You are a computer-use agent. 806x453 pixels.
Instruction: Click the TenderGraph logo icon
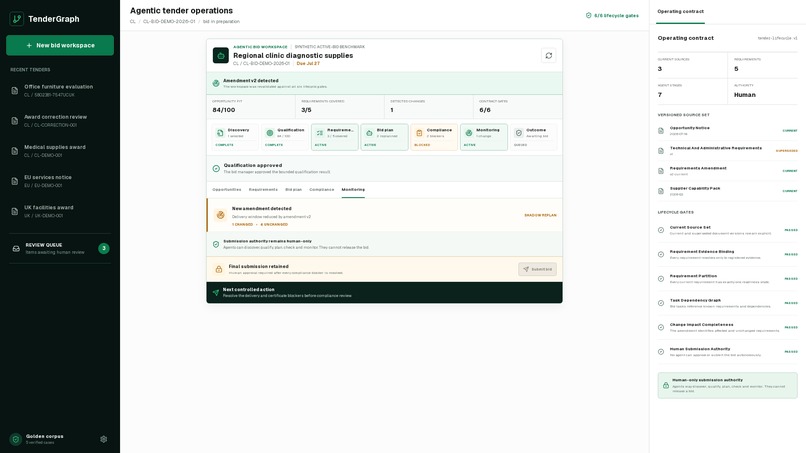(16, 19)
